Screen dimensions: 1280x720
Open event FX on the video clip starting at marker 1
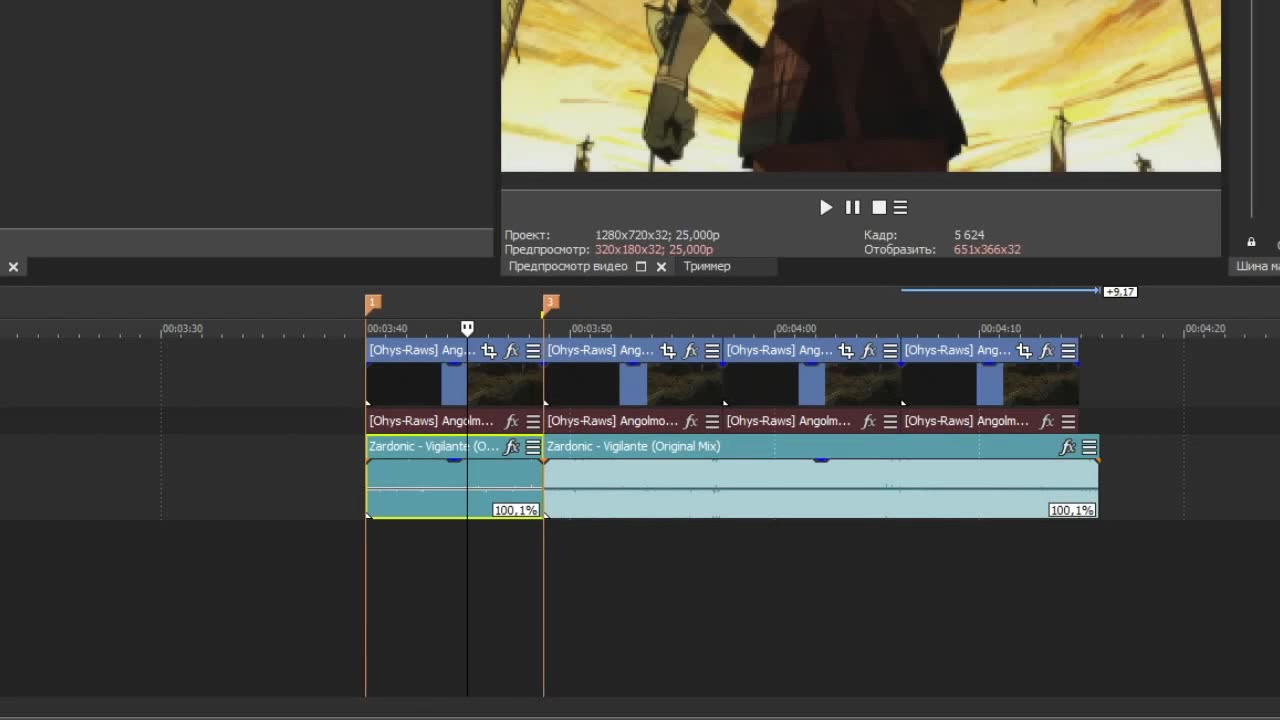[511, 351]
